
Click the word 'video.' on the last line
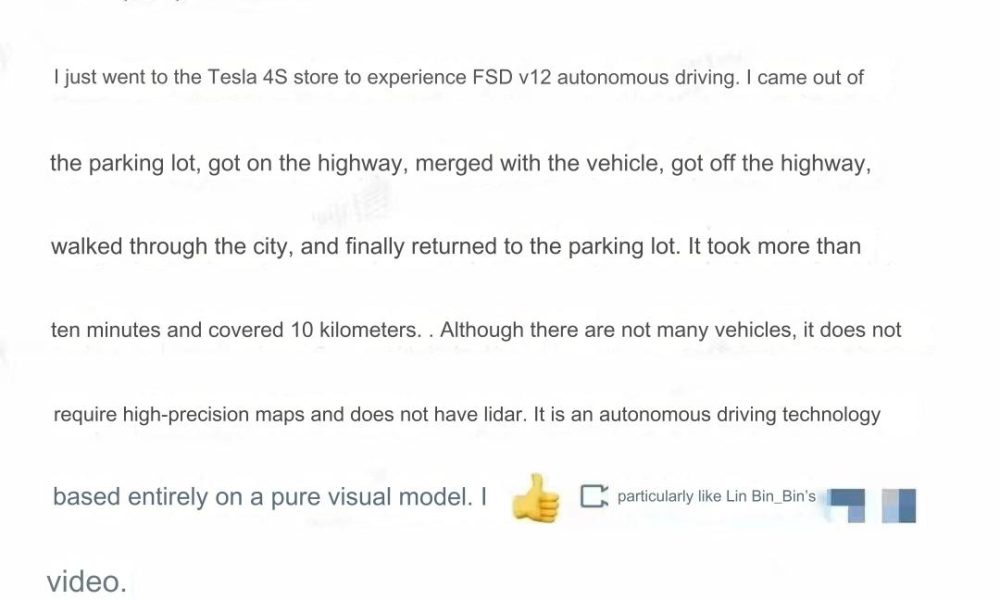pos(87,582)
